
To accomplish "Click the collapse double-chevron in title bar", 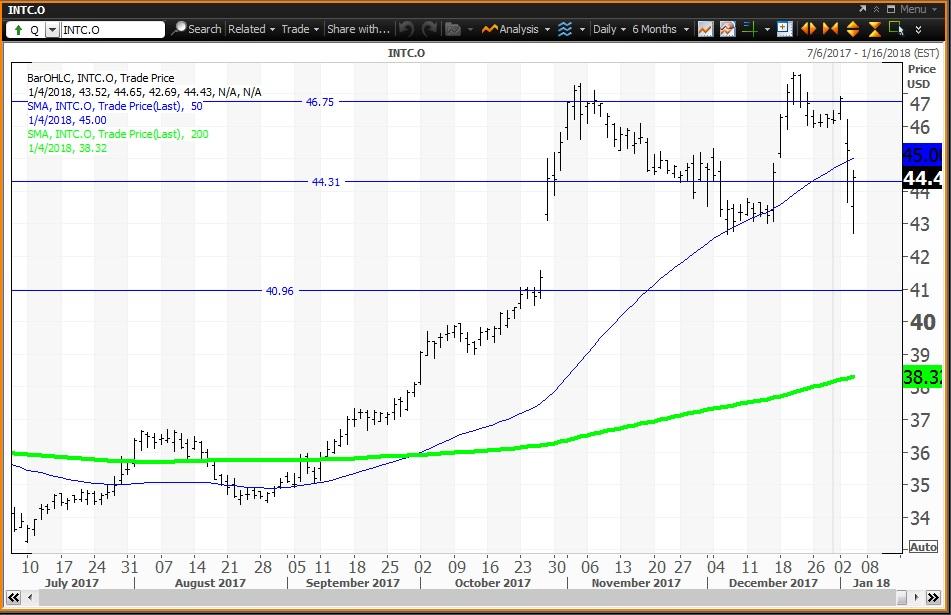I will click(876, 9).
